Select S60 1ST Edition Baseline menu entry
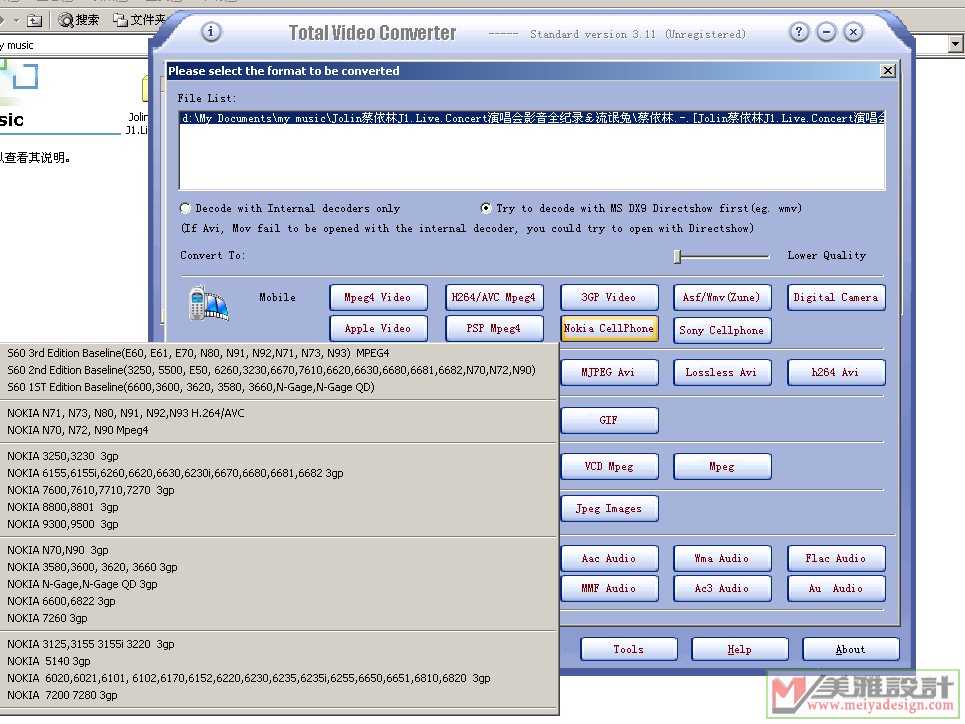The image size is (965, 724). (279, 387)
